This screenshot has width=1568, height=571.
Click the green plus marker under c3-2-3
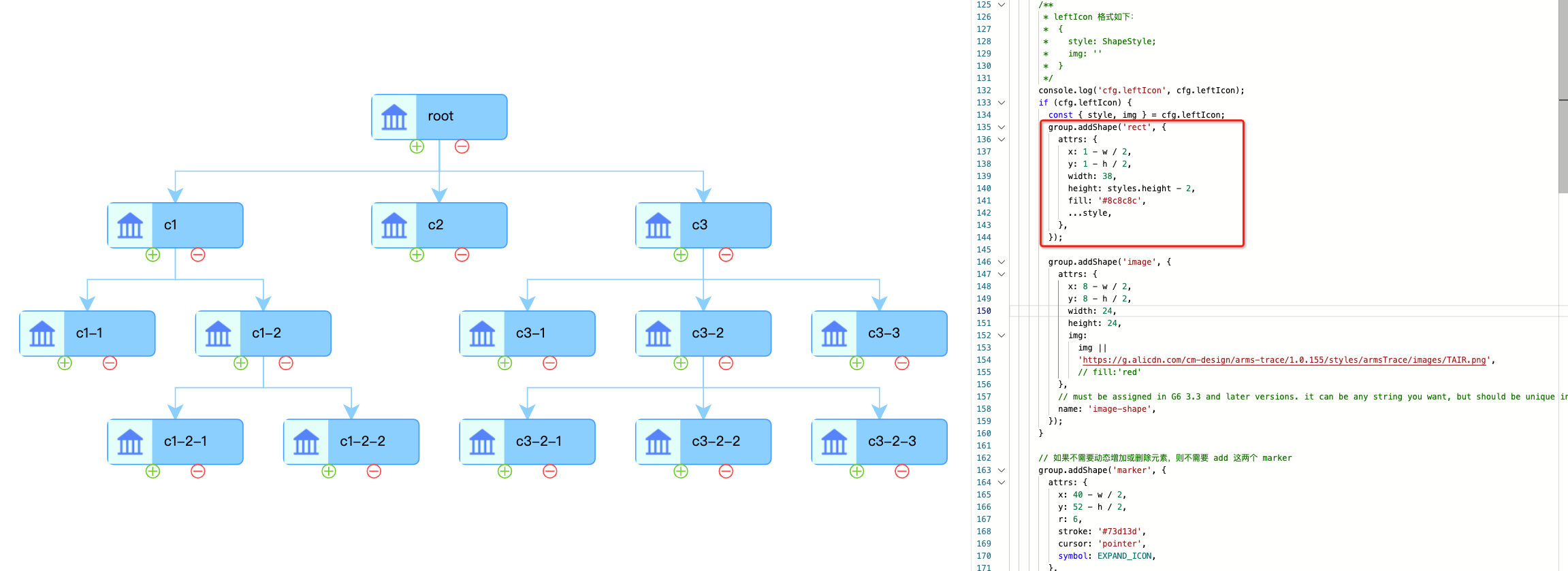coord(857,471)
